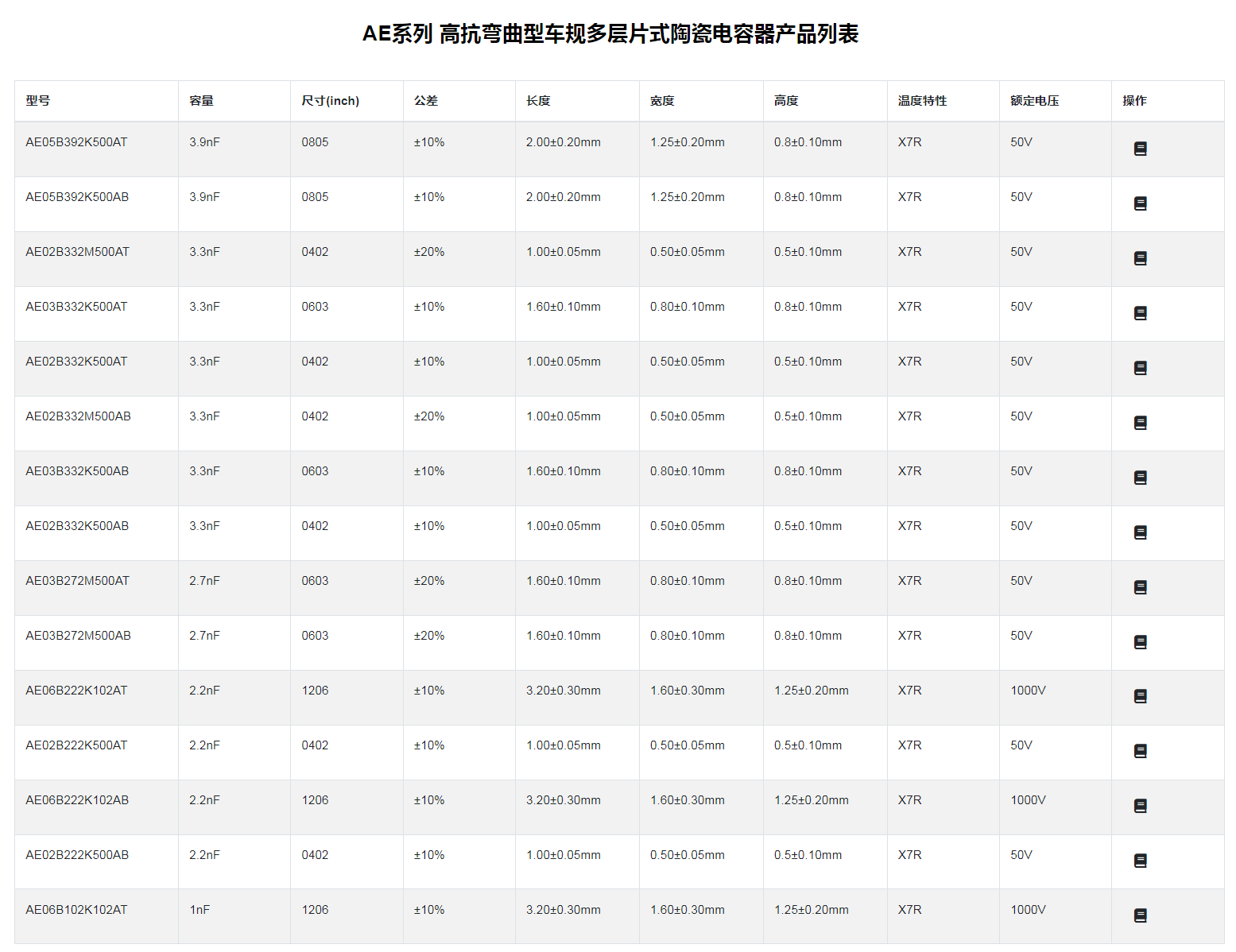Open document icon for AE03B332K500AB

click(x=1140, y=478)
